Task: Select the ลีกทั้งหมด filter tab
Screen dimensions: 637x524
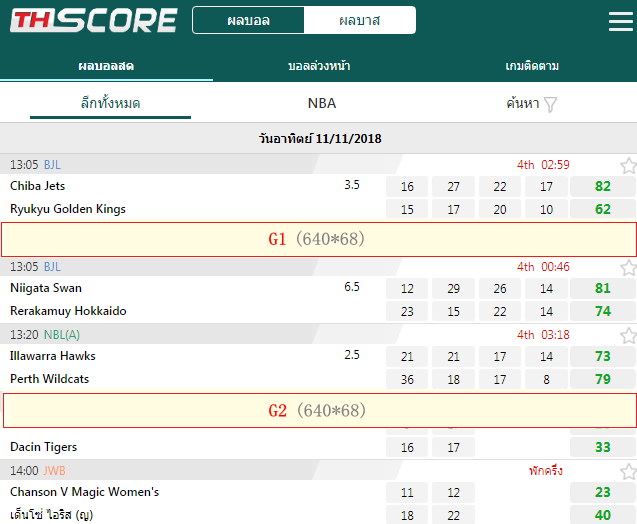Action: [x=110, y=103]
